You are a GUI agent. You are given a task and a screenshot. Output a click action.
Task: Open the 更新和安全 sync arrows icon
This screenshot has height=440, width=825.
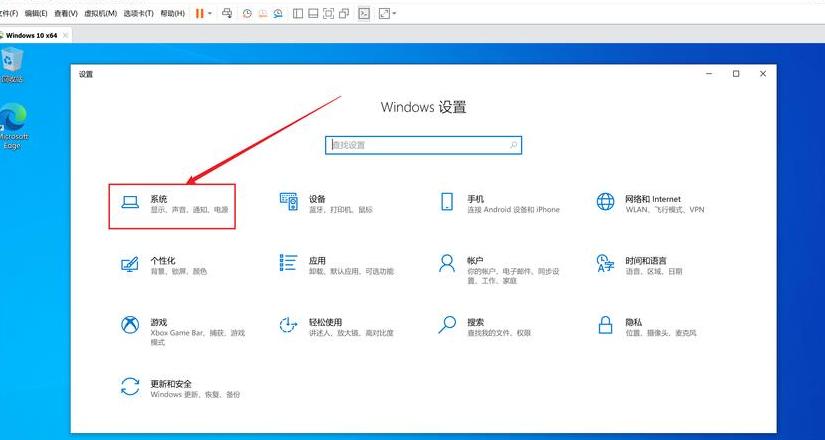pos(130,386)
